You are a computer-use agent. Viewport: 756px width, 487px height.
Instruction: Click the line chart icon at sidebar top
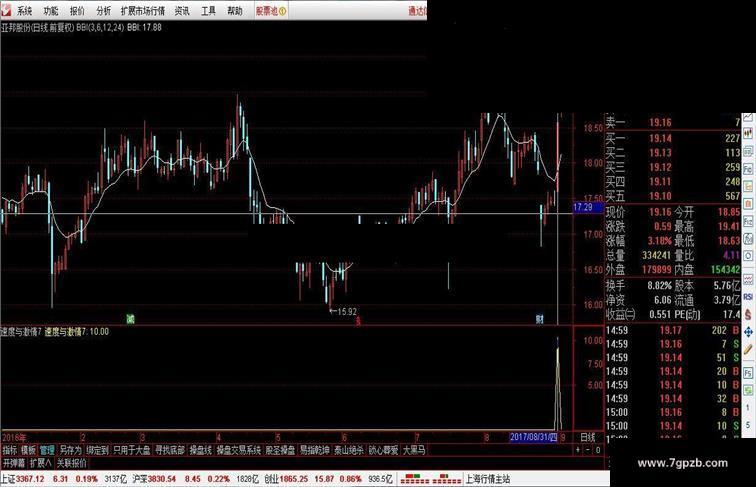748,117
